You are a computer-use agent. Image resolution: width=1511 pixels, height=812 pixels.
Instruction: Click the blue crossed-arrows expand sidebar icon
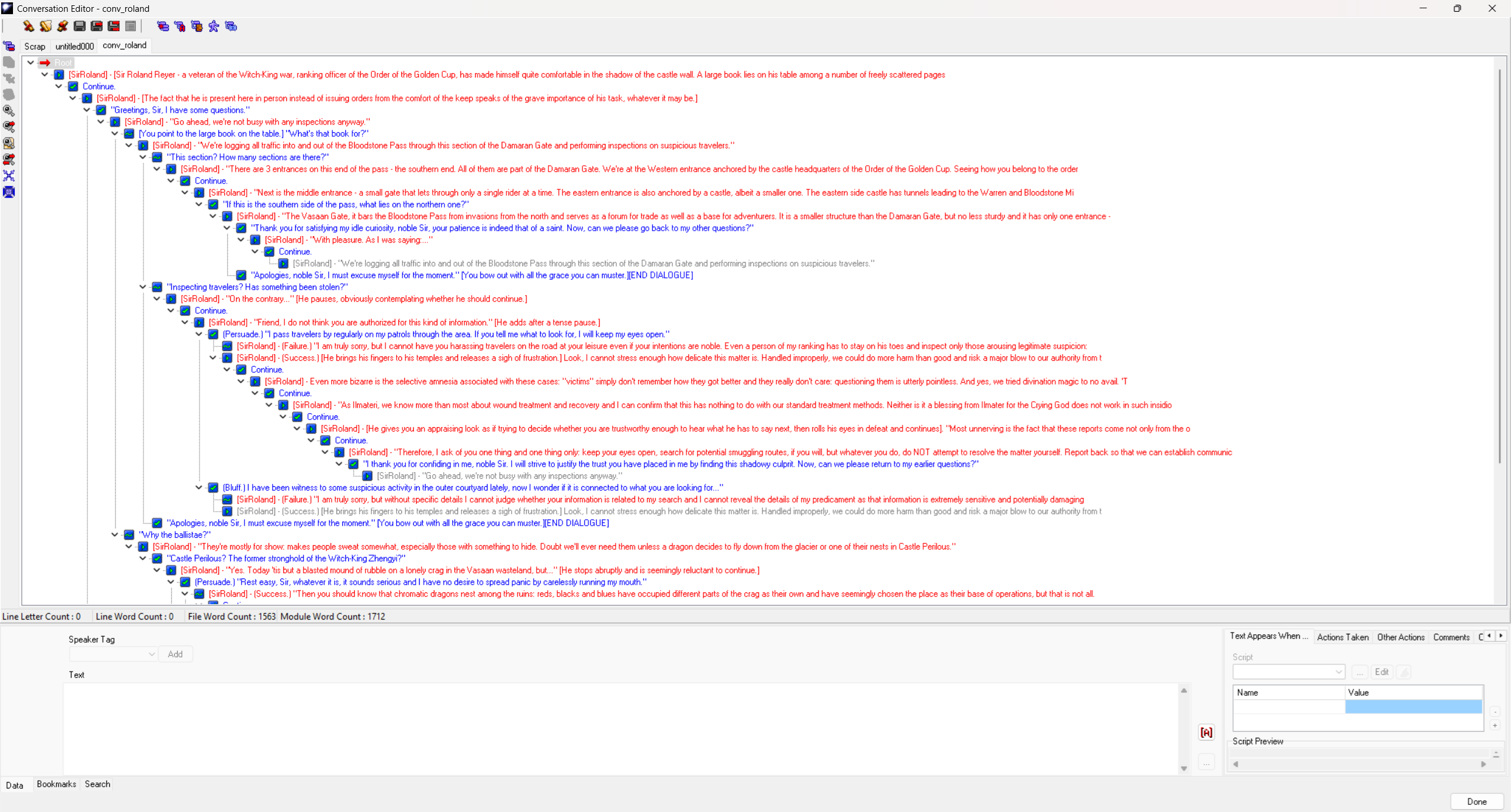(9, 176)
